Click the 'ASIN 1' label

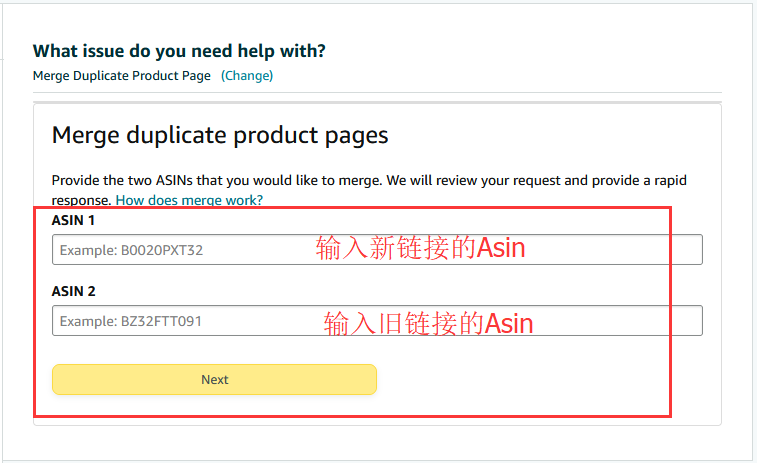[x=73, y=220]
